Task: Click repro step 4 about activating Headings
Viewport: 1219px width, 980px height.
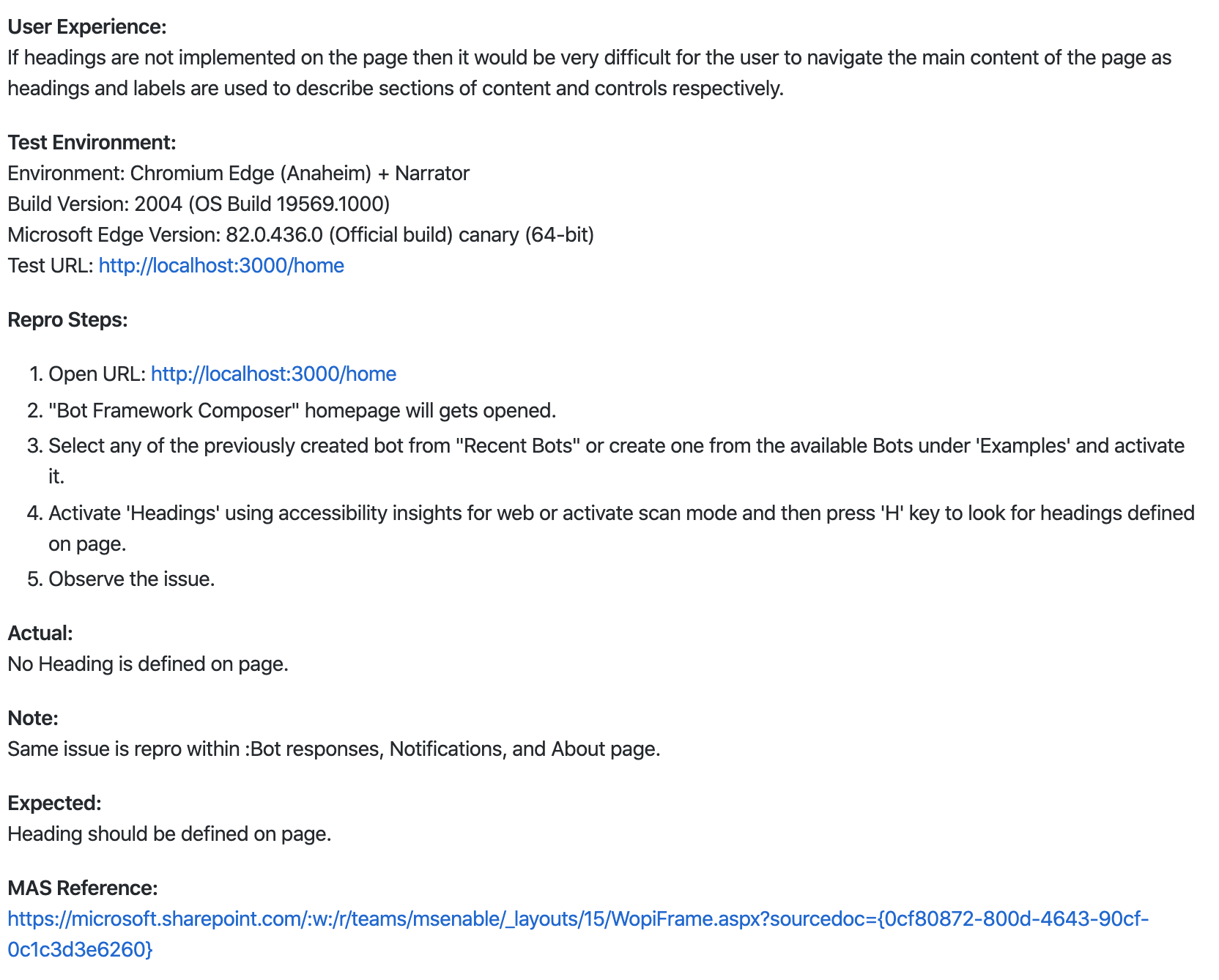Action: pyautogui.click(x=622, y=529)
